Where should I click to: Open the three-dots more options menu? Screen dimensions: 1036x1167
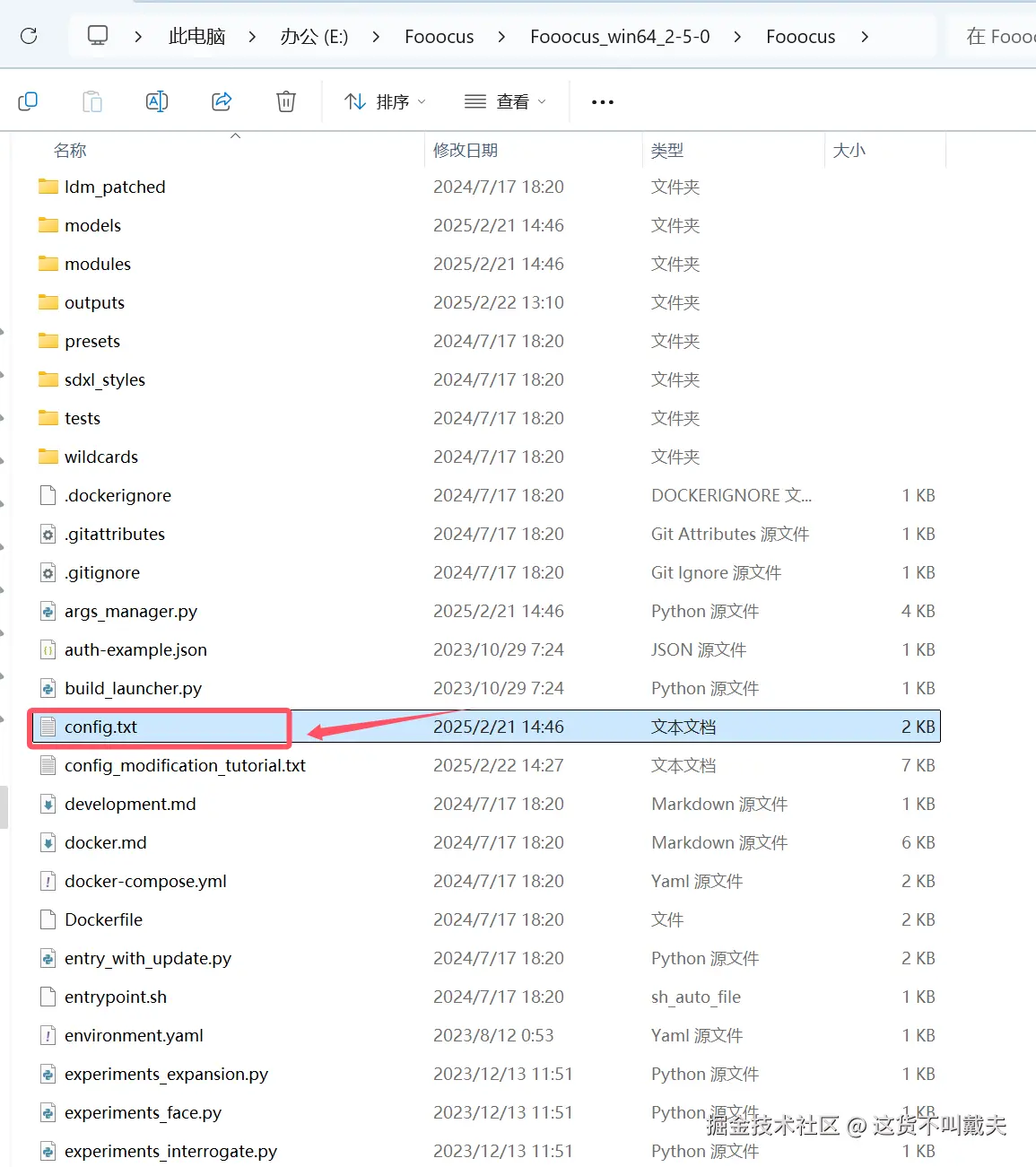(x=603, y=102)
